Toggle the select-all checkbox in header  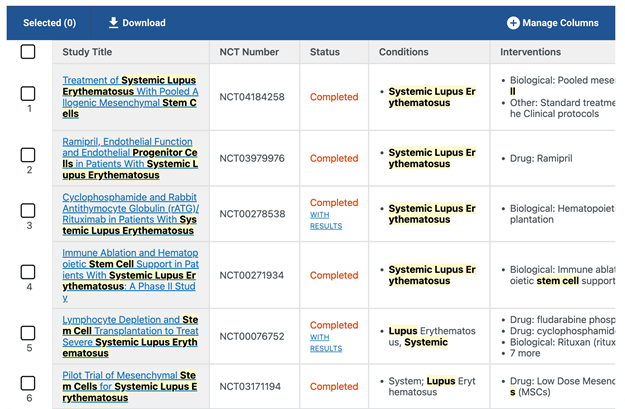pyautogui.click(x=28, y=52)
